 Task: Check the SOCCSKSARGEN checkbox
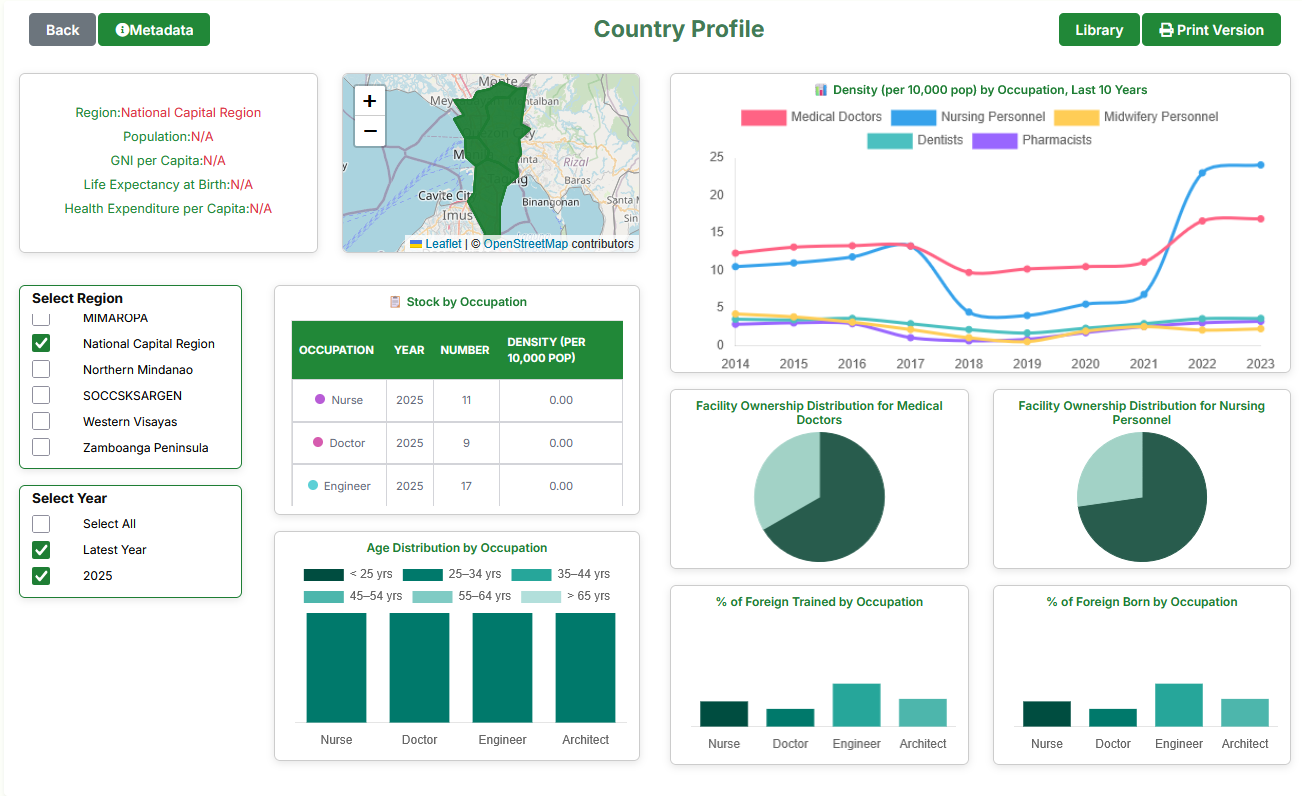pyautogui.click(x=41, y=395)
